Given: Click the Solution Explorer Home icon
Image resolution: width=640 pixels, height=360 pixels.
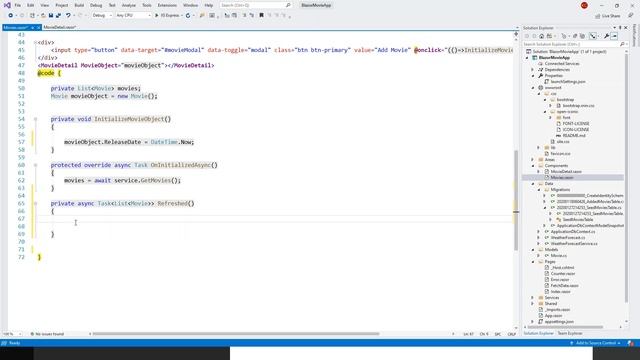Looking at the screenshot, I should click(x=542, y=36).
